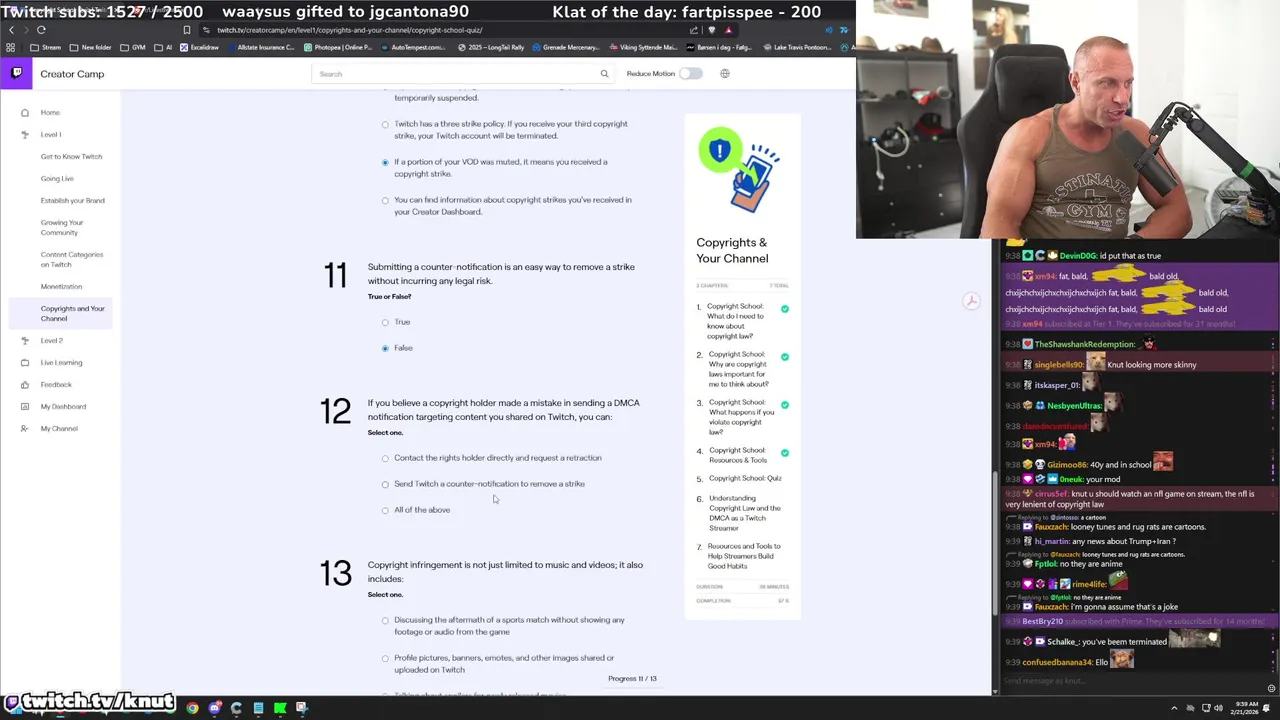Select 'All of the above' for question 12
Image resolution: width=1280 pixels, height=720 pixels.
pos(385,510)
